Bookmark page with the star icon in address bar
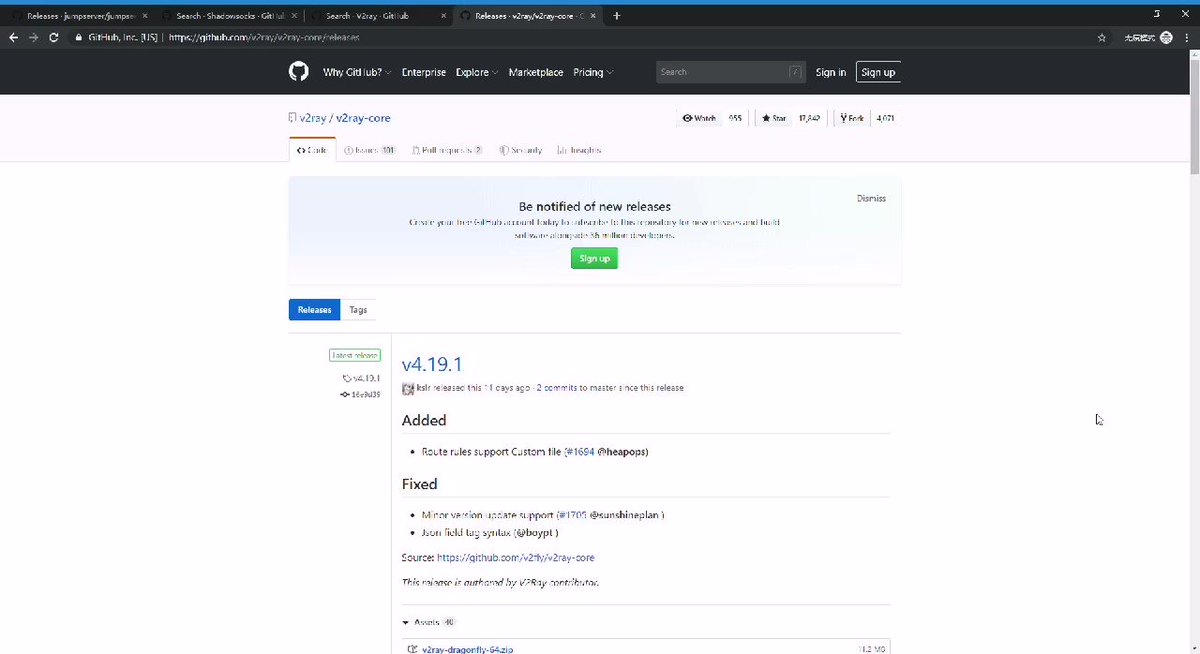1200x654 pixels. coord(1101,37)
